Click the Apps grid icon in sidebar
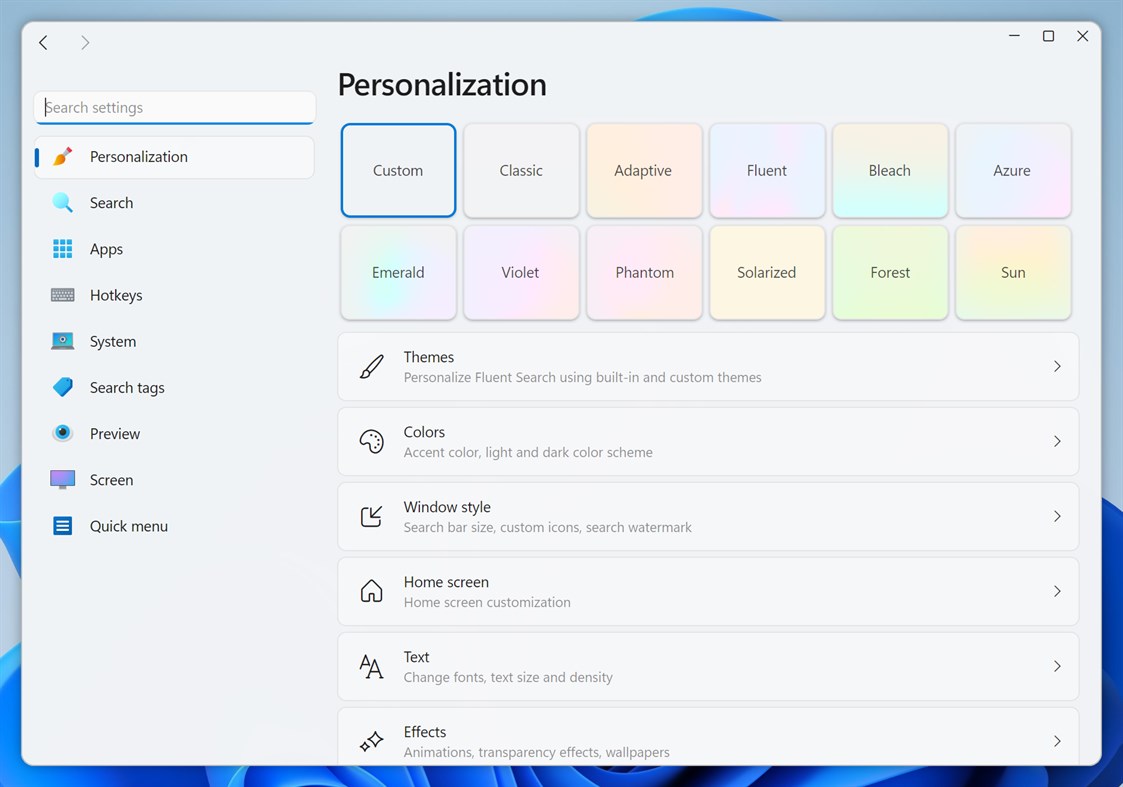Image resolution: width=1123 pixels, height=787 pixels. [x=62, y=249]
